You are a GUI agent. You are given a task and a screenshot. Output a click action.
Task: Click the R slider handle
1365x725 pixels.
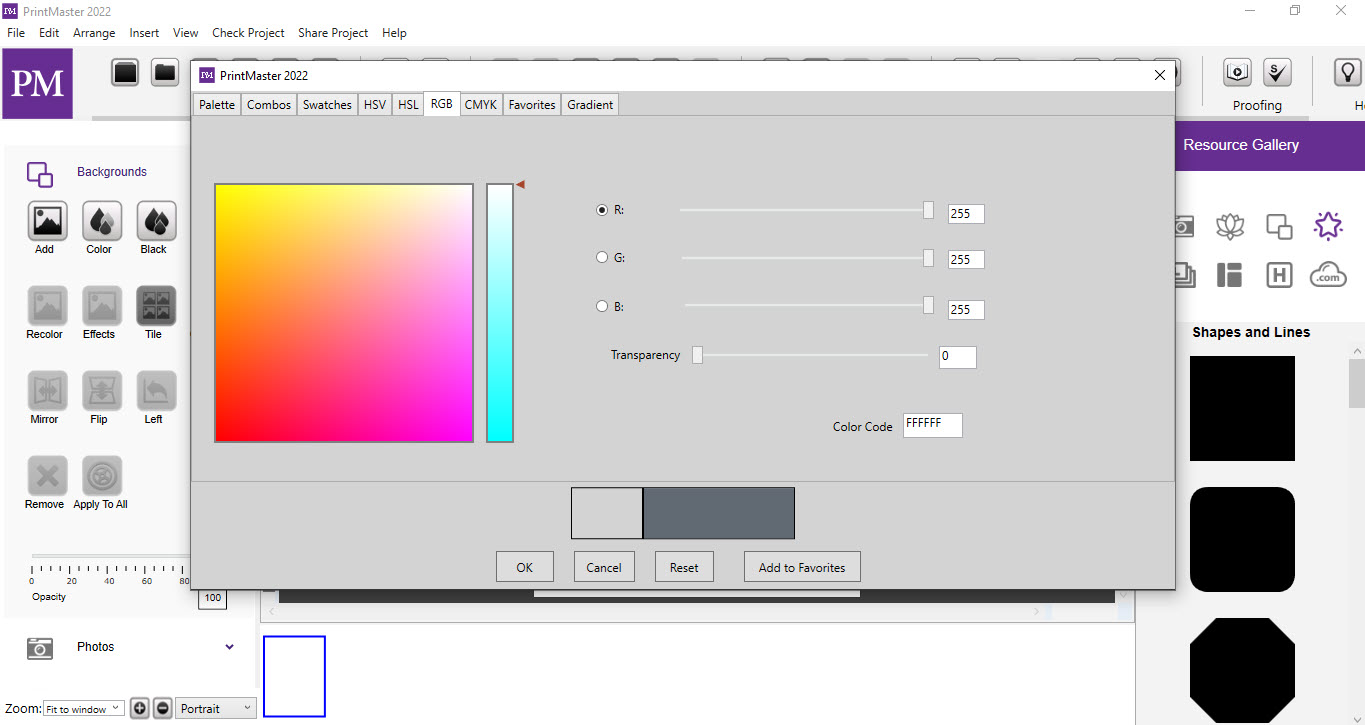(928, 210)
